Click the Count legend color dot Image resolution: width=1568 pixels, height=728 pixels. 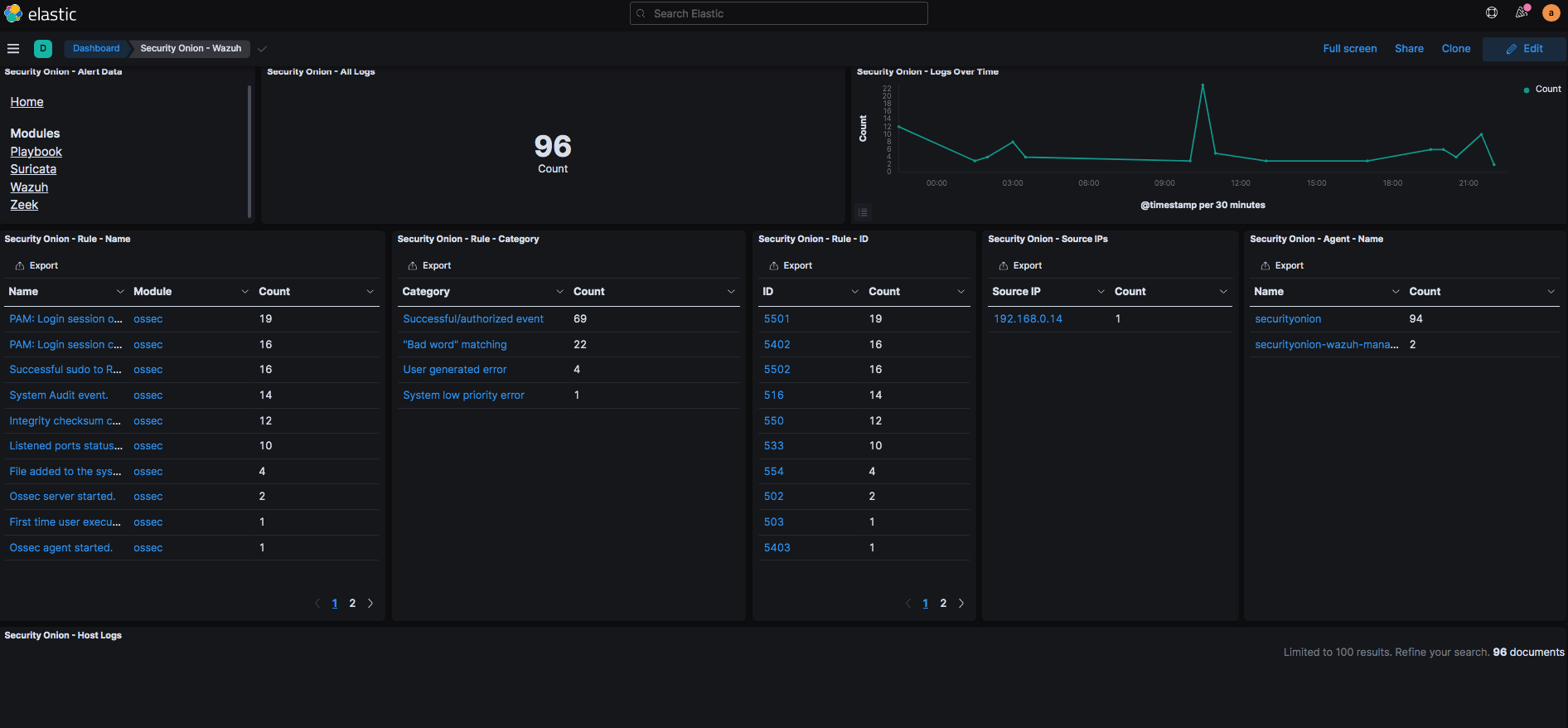1527,90
